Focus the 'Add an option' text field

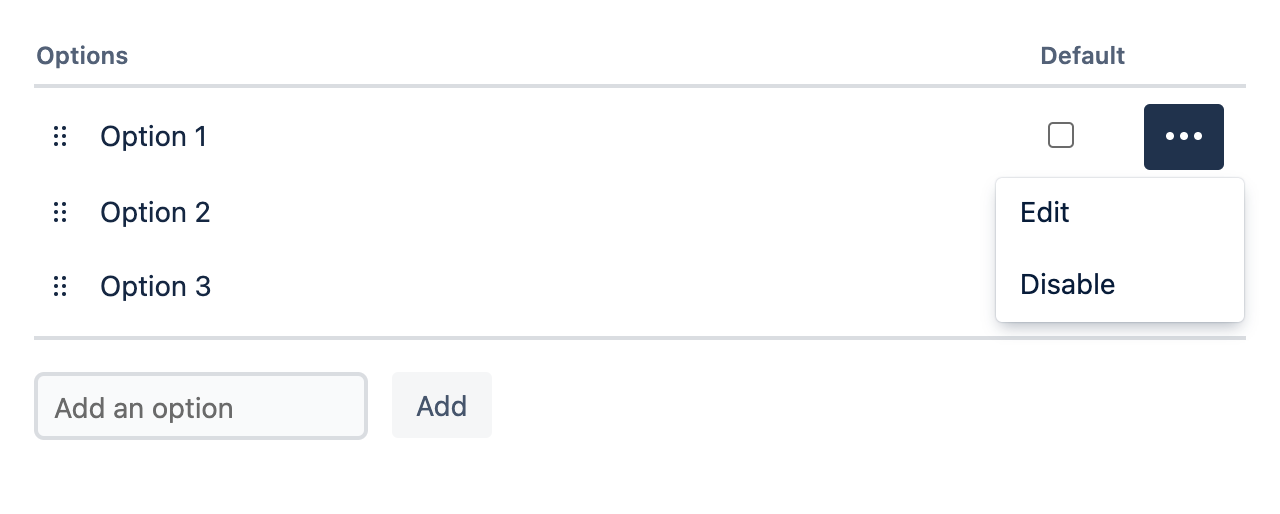tap(201, 407)
